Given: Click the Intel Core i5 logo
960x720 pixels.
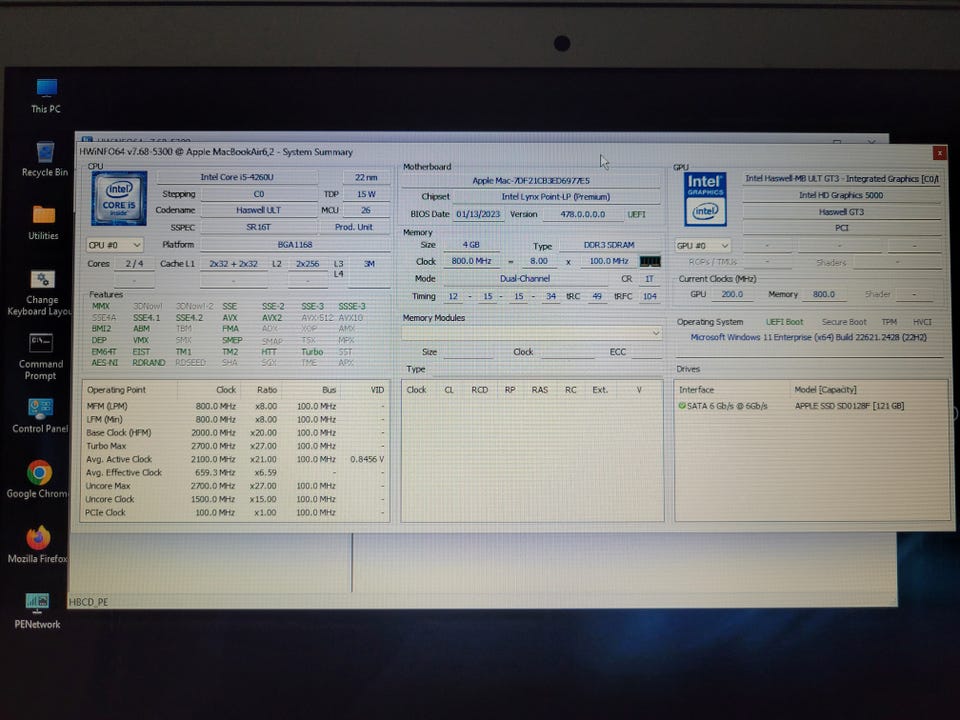Looking at the screenshot, I should coord(119,198).
